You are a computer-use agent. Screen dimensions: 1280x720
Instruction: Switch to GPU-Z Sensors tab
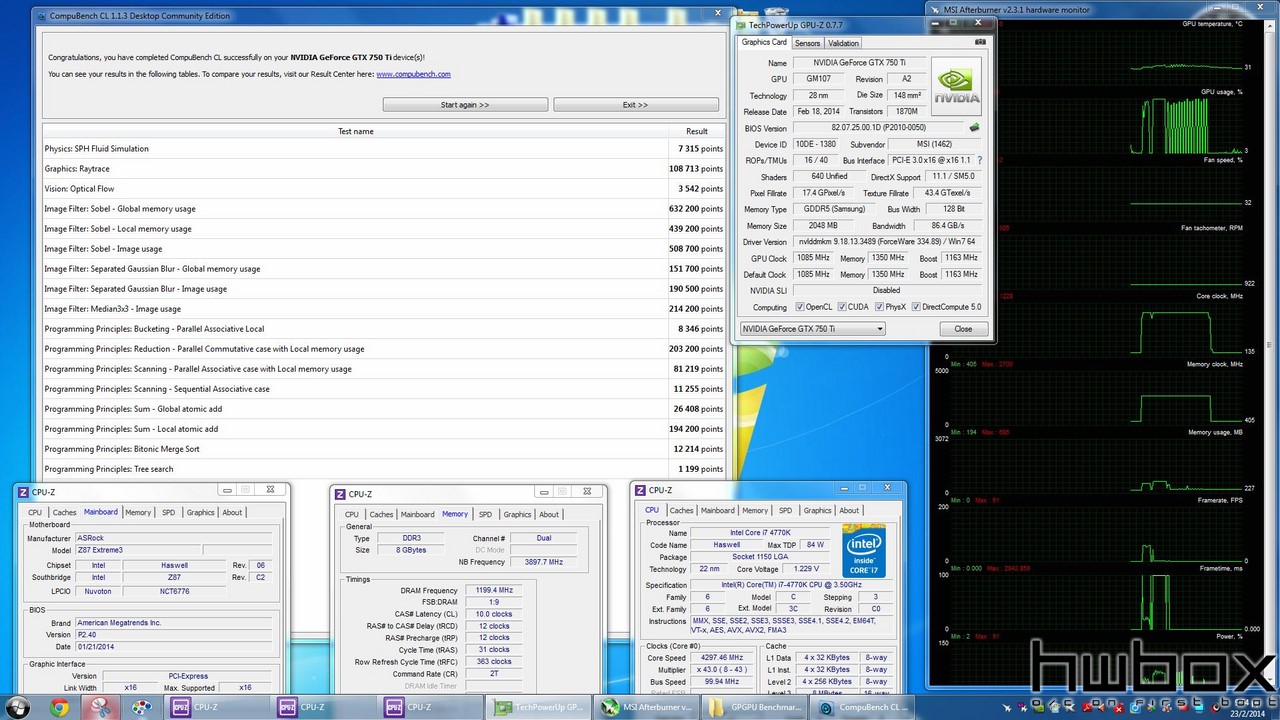click(x=807, y=43)
